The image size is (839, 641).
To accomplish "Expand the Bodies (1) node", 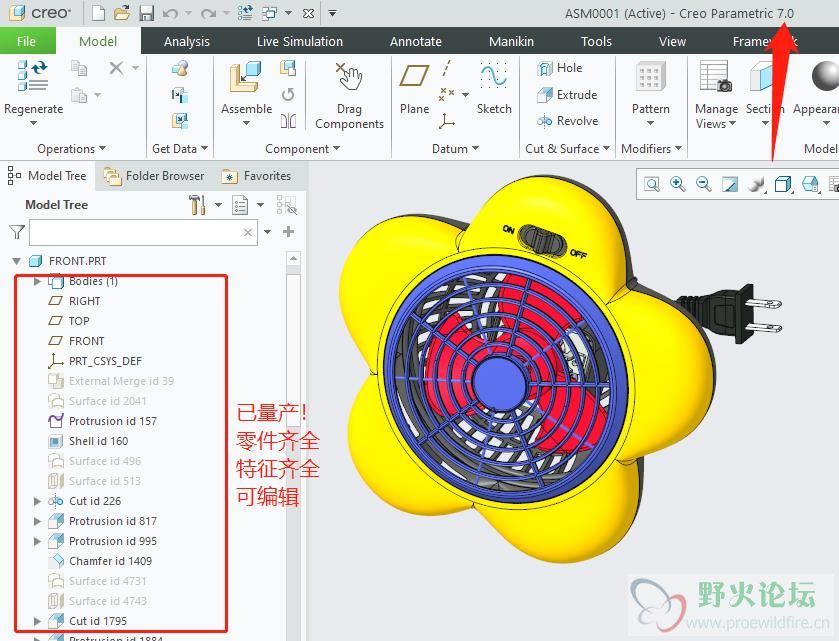I will click(x=37, y=281).
